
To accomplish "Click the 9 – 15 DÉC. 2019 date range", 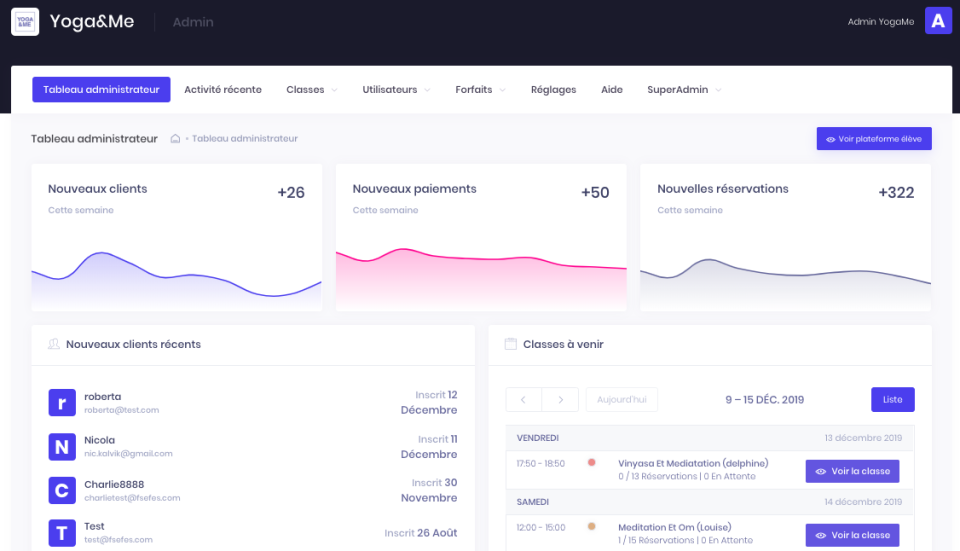I will tap(765, 400).
